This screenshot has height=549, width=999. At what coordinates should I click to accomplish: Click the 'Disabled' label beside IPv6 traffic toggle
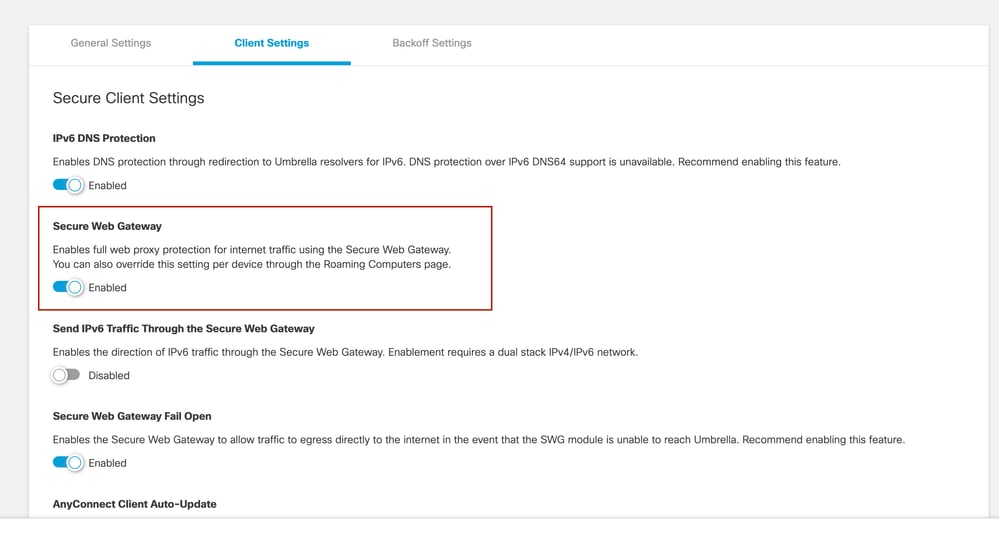[109, 376]
